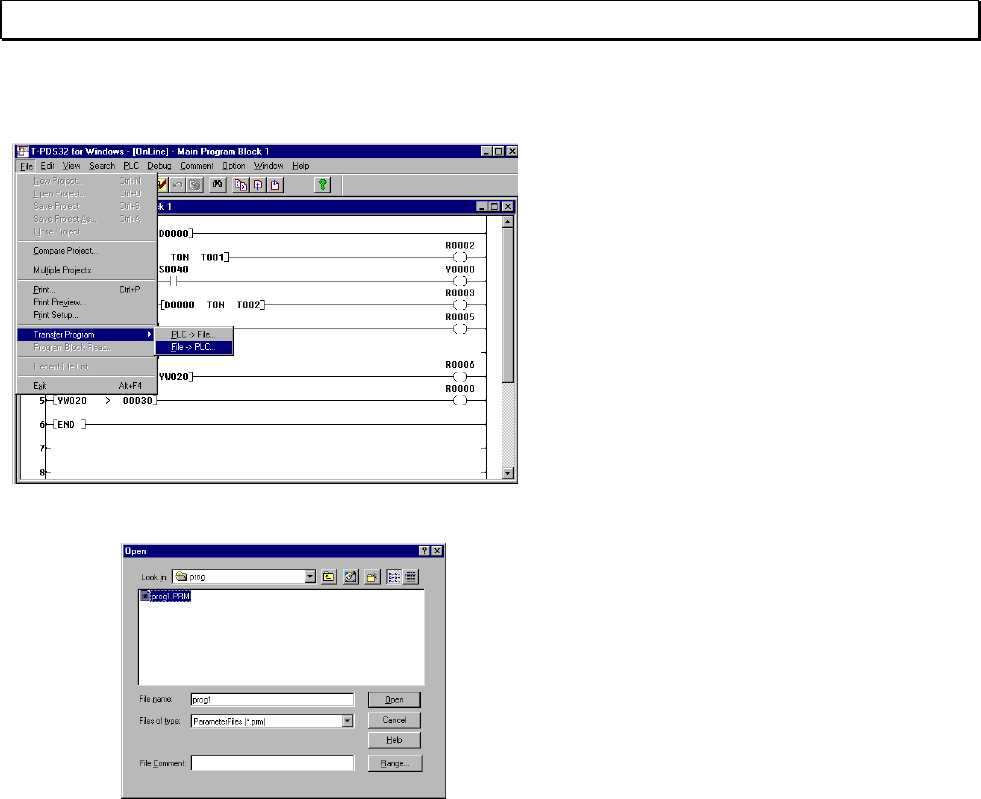The height and width of the screenshot is (799, 981).
Task: Select Print... in File menu
Action: coord(86,290)
